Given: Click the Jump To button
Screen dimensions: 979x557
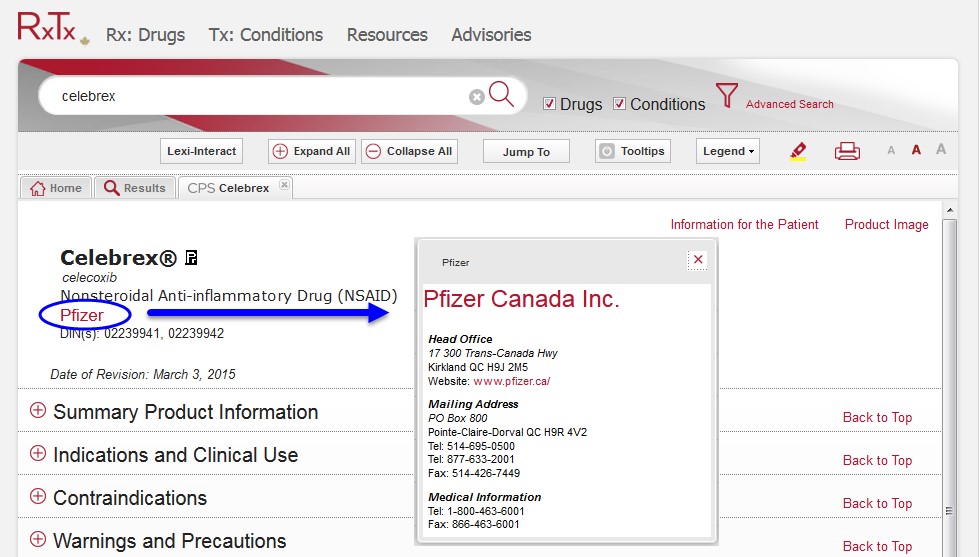Looking at the screenshot, I should [x=526, y=152].
